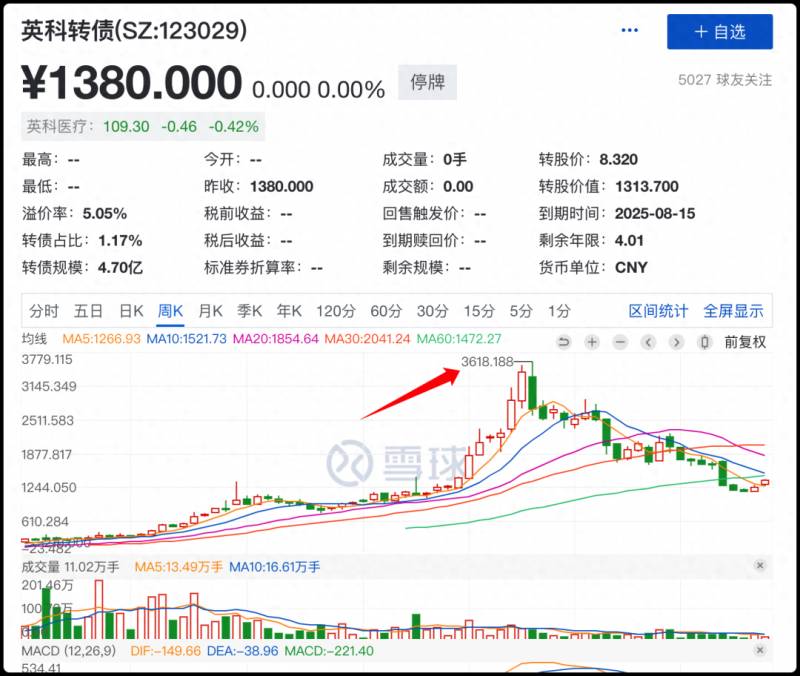Toggle candlestick style icon

point(705,342)
